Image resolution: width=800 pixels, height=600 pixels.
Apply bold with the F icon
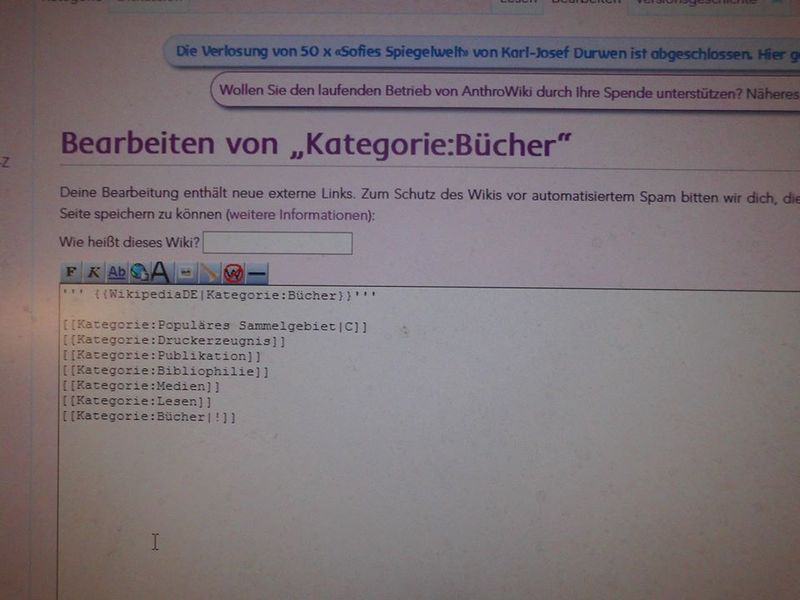coord(71,272)
